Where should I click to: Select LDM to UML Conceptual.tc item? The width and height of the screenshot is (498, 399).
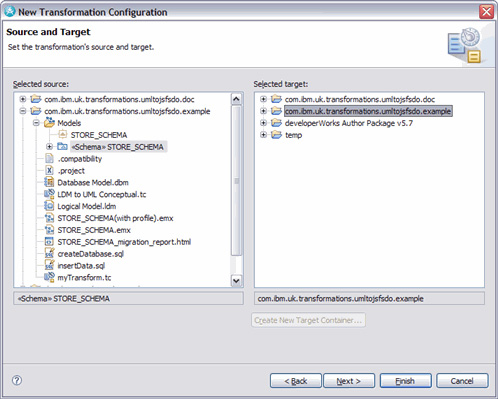pyautogui.click(x=102, y=194)
